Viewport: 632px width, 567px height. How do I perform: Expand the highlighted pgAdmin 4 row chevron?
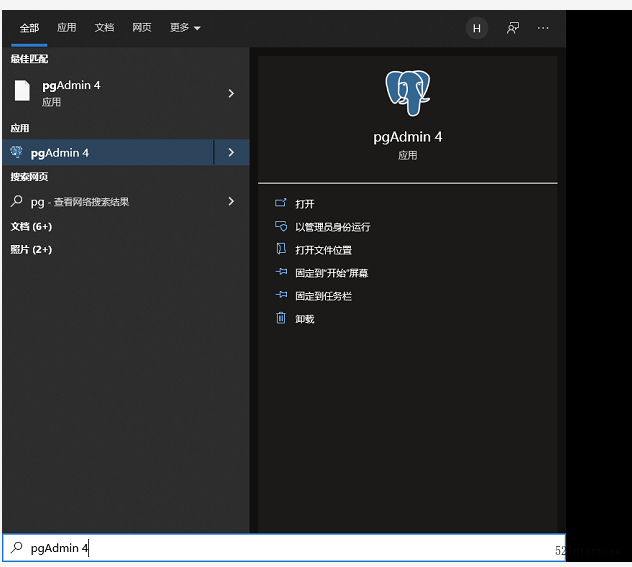point(231,152)
